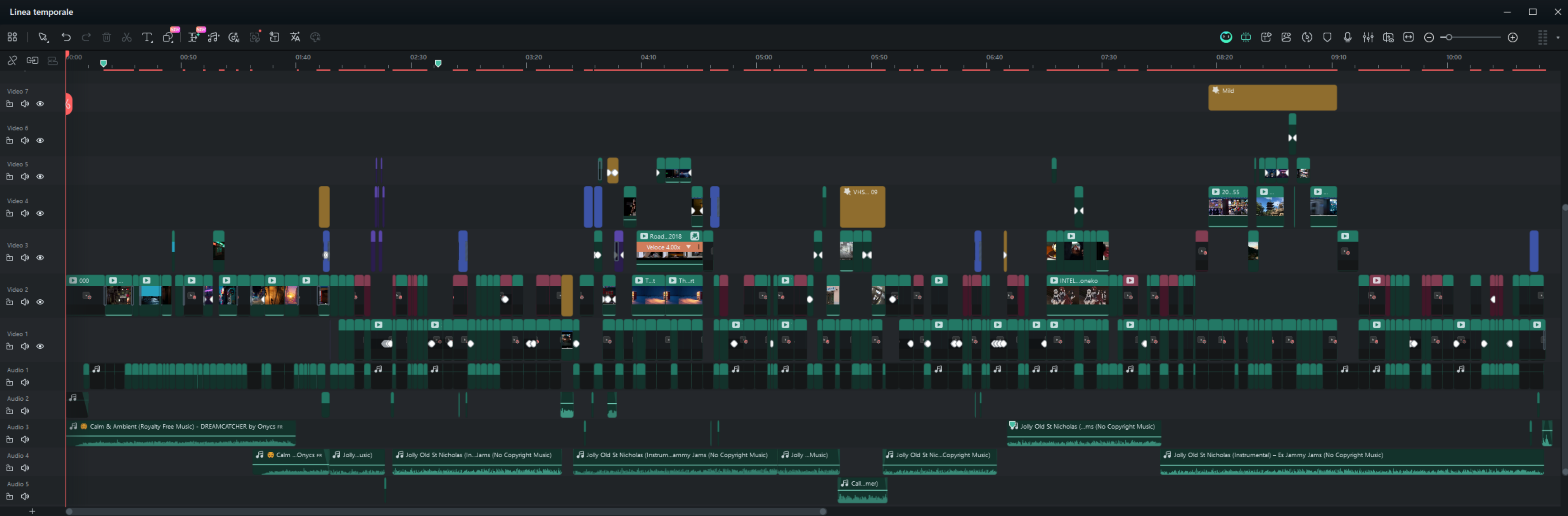The height and width of the screenshot is (516, 1568).
Task: Select the Calm & Ambient DREAMCATCHER audio clip
Action: coord(181,433)
